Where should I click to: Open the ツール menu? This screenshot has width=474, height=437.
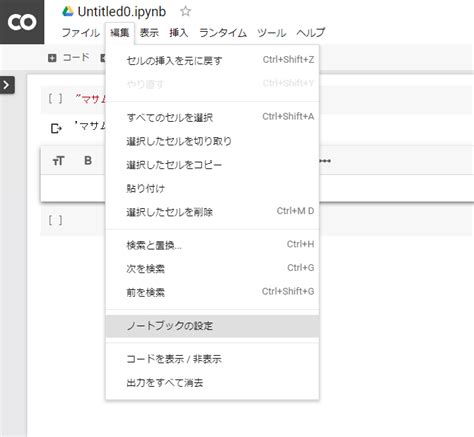[x=272, y=33]
